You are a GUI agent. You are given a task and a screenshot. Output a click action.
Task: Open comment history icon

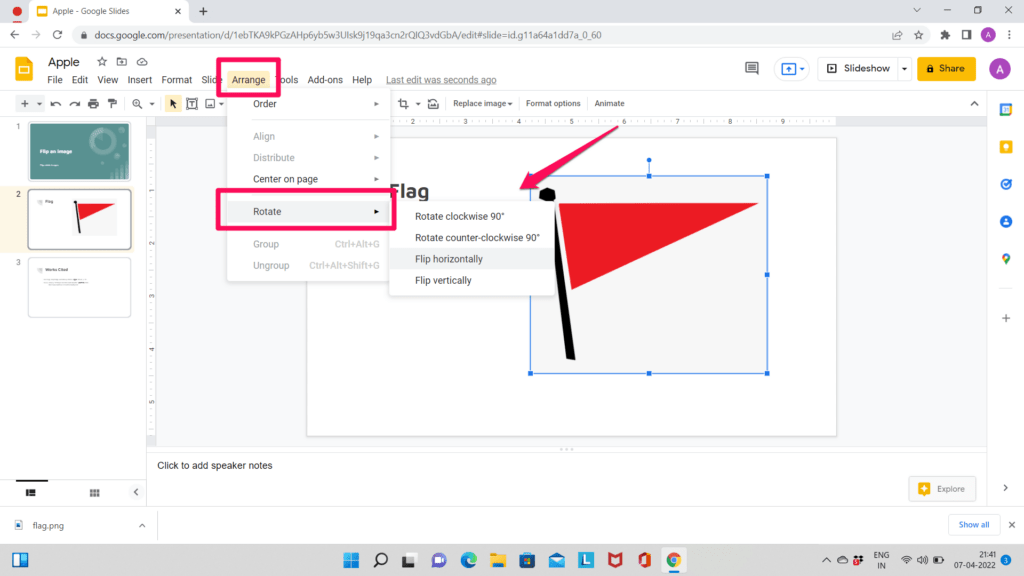752,68
